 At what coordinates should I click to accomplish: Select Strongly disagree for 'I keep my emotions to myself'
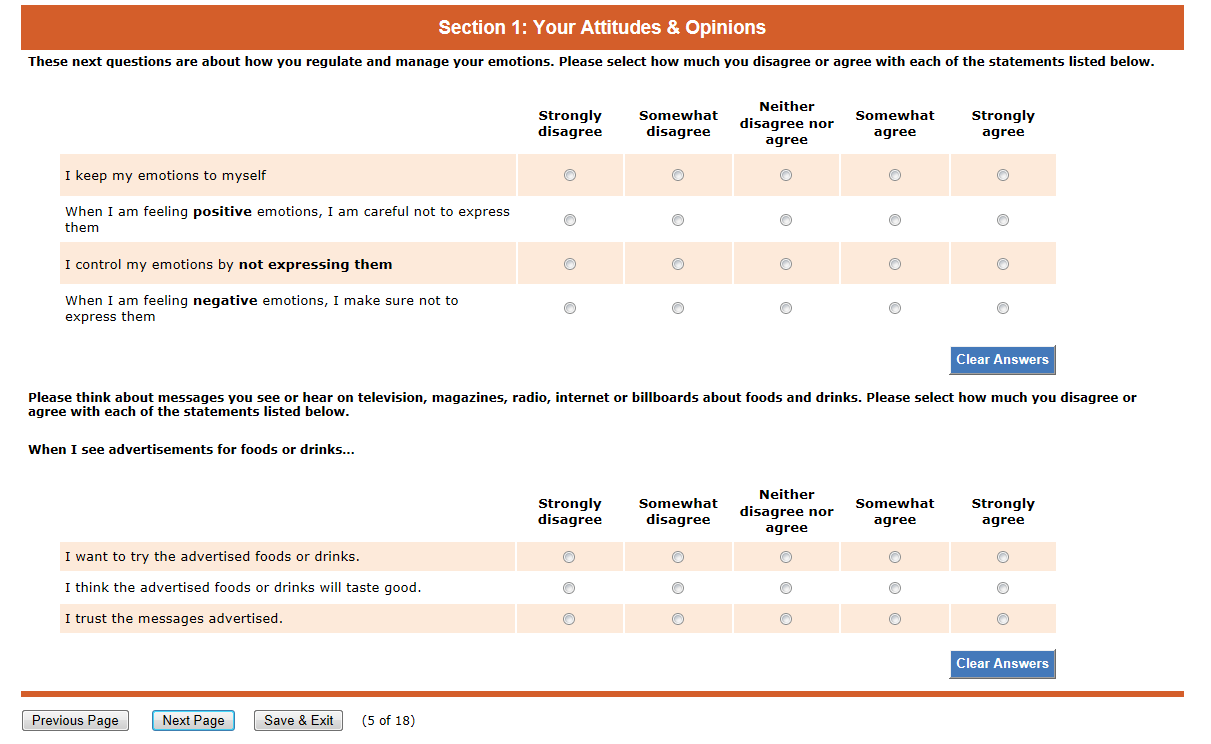pyautogui.click(x=570, y=176)
